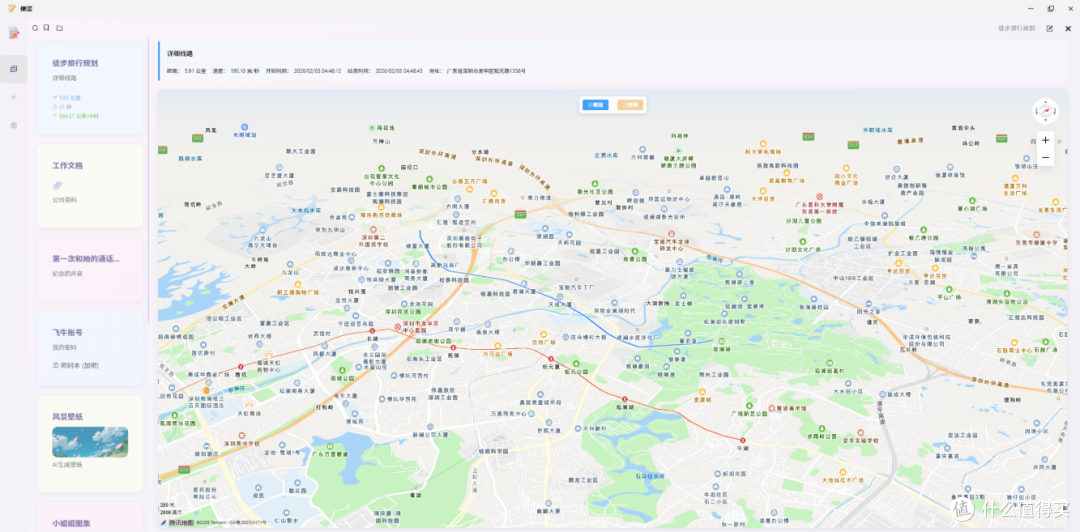Click the 粤湖 label on the map
The image size is (1080, 532).
tap(415, 495)
